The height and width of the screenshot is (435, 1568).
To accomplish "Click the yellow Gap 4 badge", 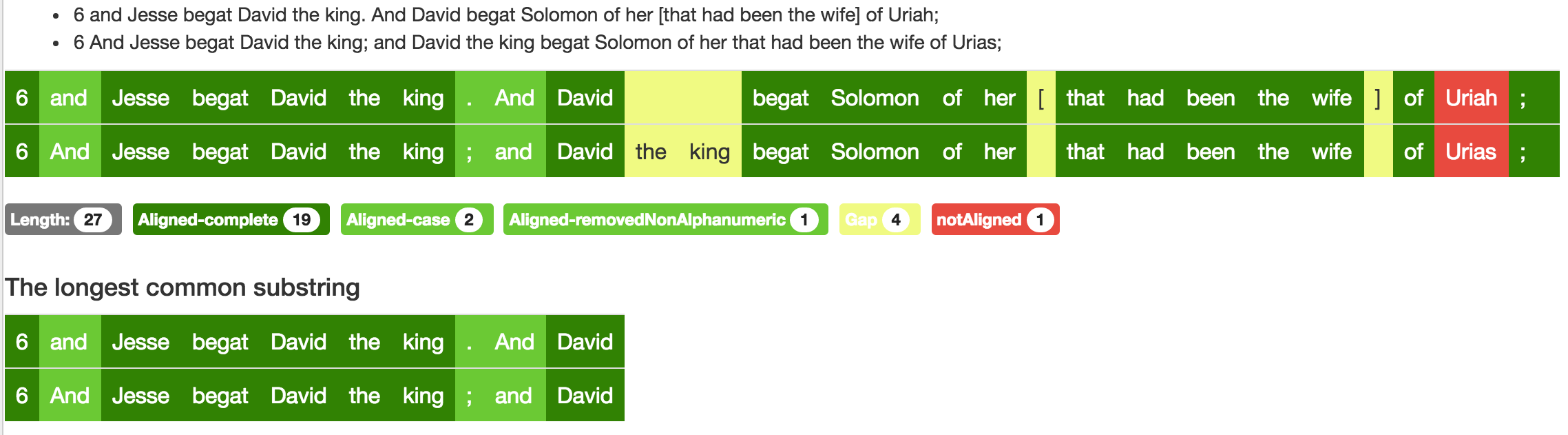I will click(x=879, y=220).
